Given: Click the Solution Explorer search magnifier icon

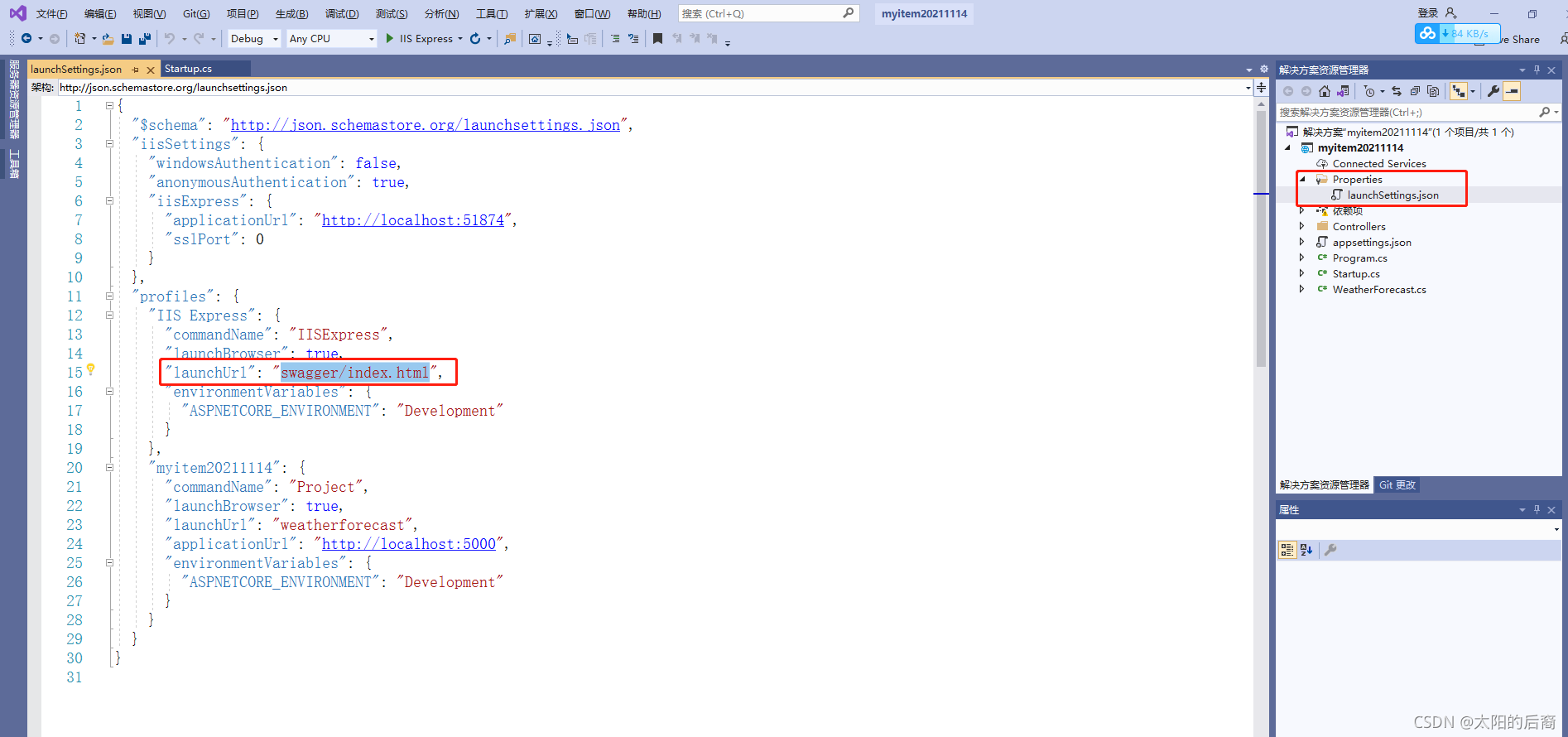Looking at the screenshot, I should coord(1544,112).
